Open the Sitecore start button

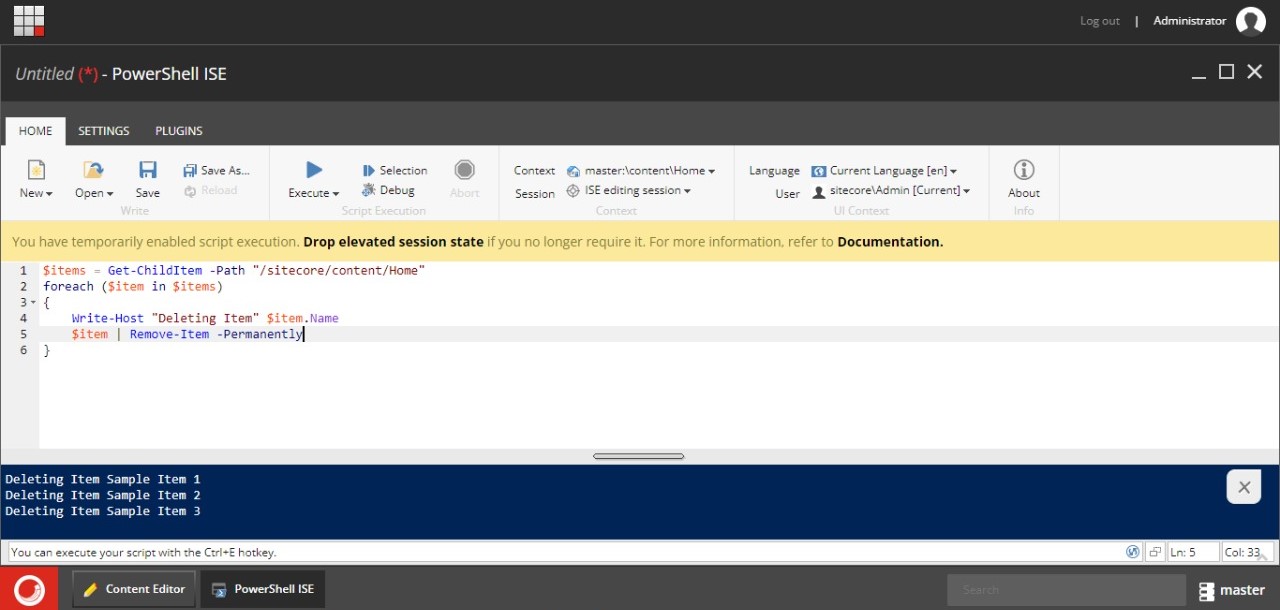pos(29,589)
